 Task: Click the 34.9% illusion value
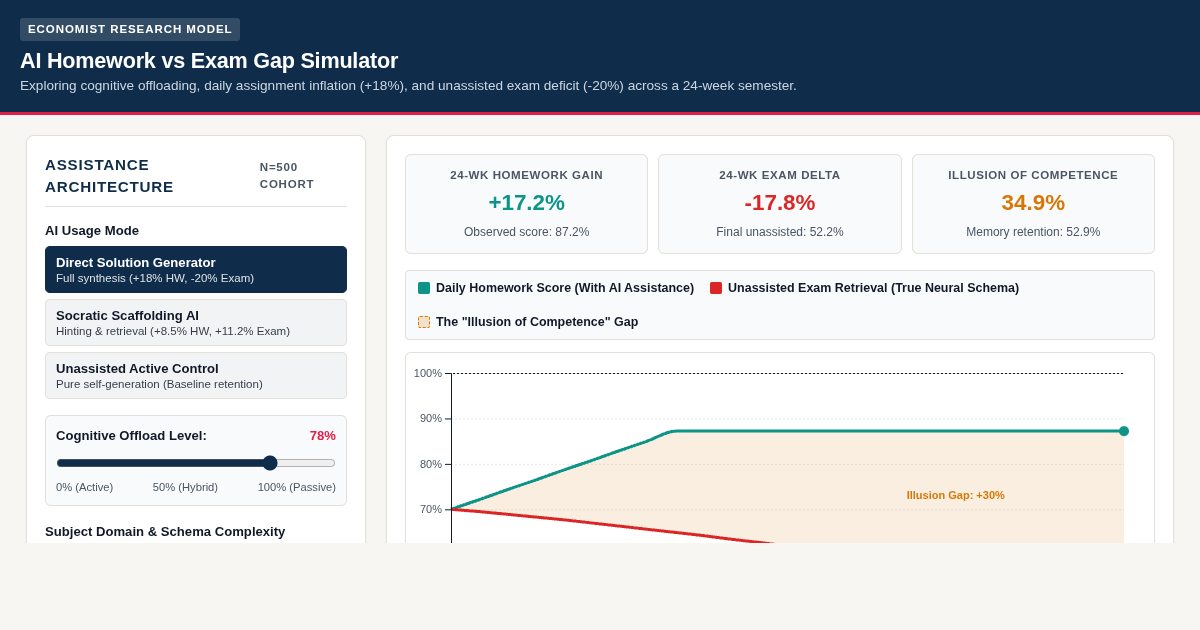tap(1033, 203)
